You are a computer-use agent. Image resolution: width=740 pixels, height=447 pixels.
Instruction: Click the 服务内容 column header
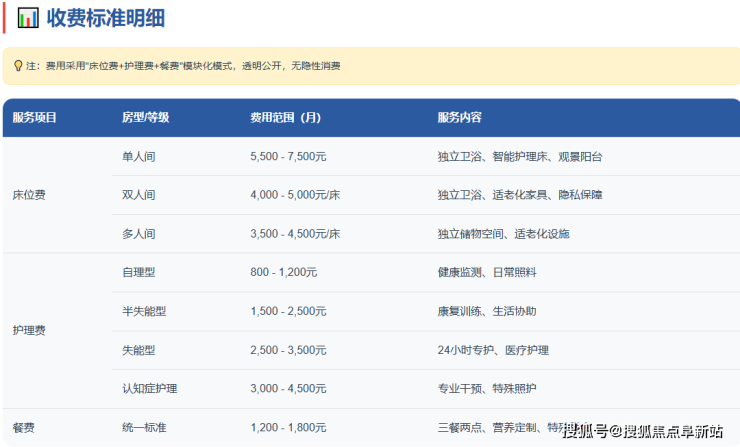coord(459,117)
